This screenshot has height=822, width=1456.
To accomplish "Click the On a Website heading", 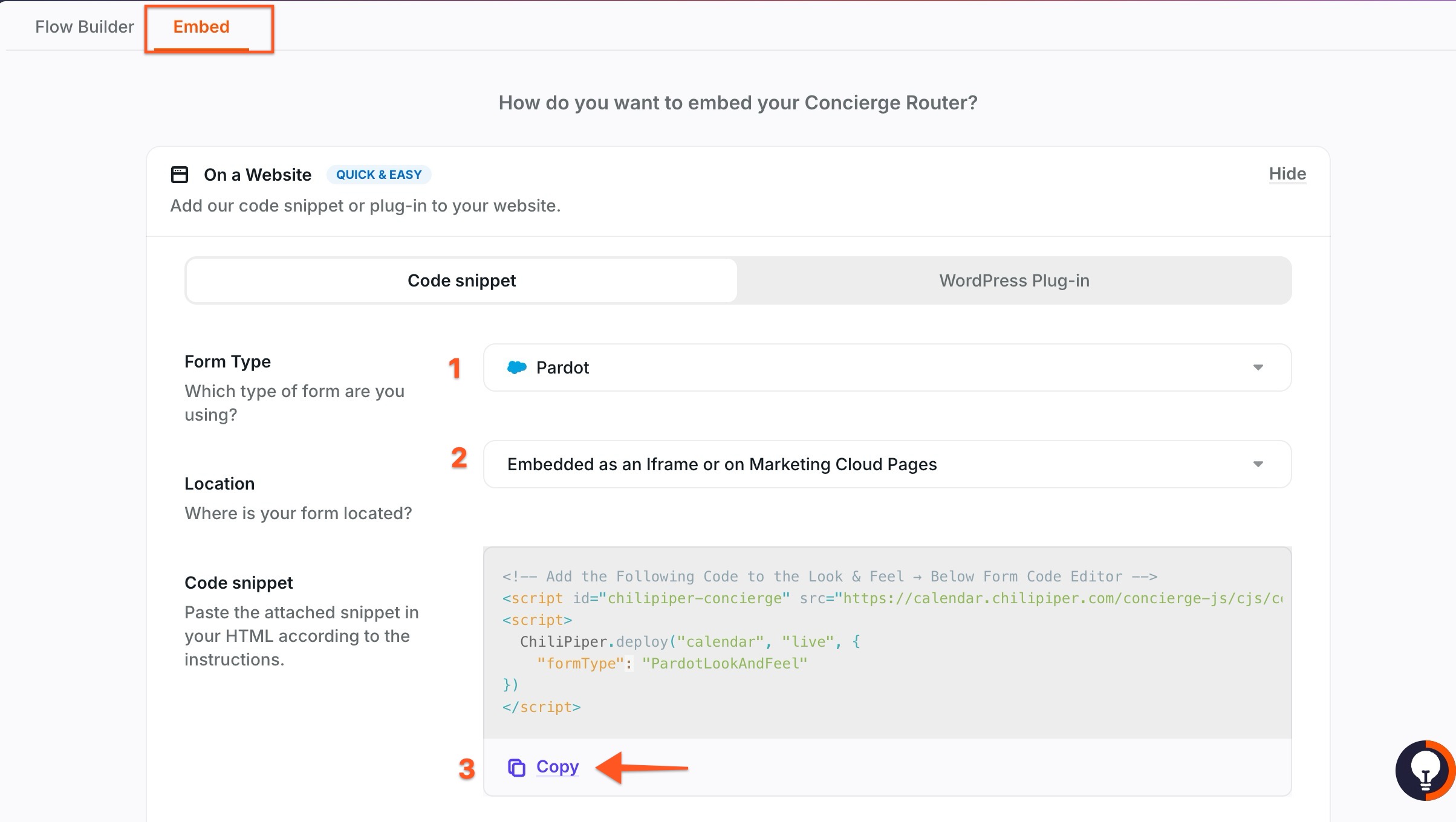I will pyautogui.click(x=258, y=175).
